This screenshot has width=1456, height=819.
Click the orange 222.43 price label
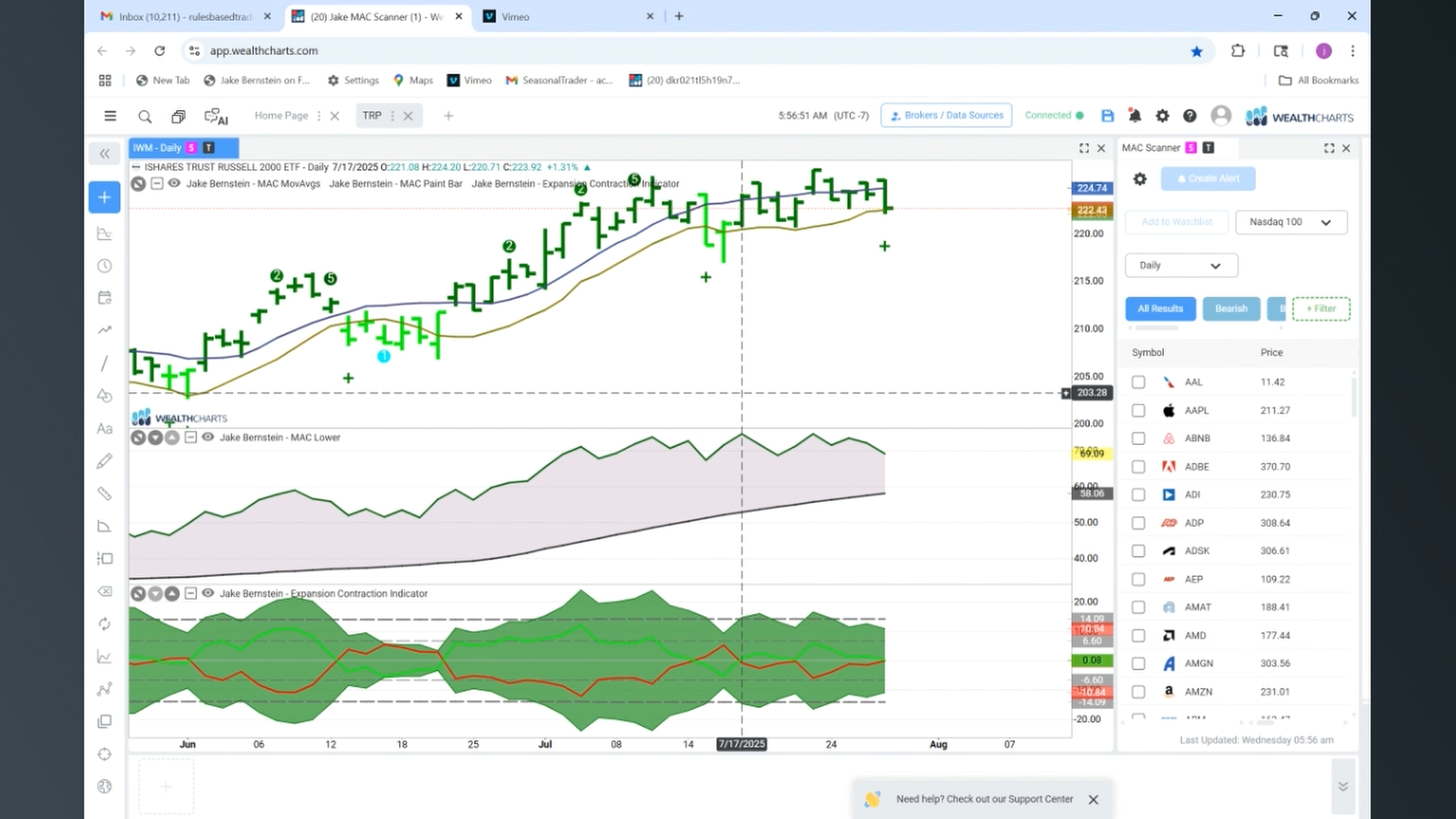1092,211
